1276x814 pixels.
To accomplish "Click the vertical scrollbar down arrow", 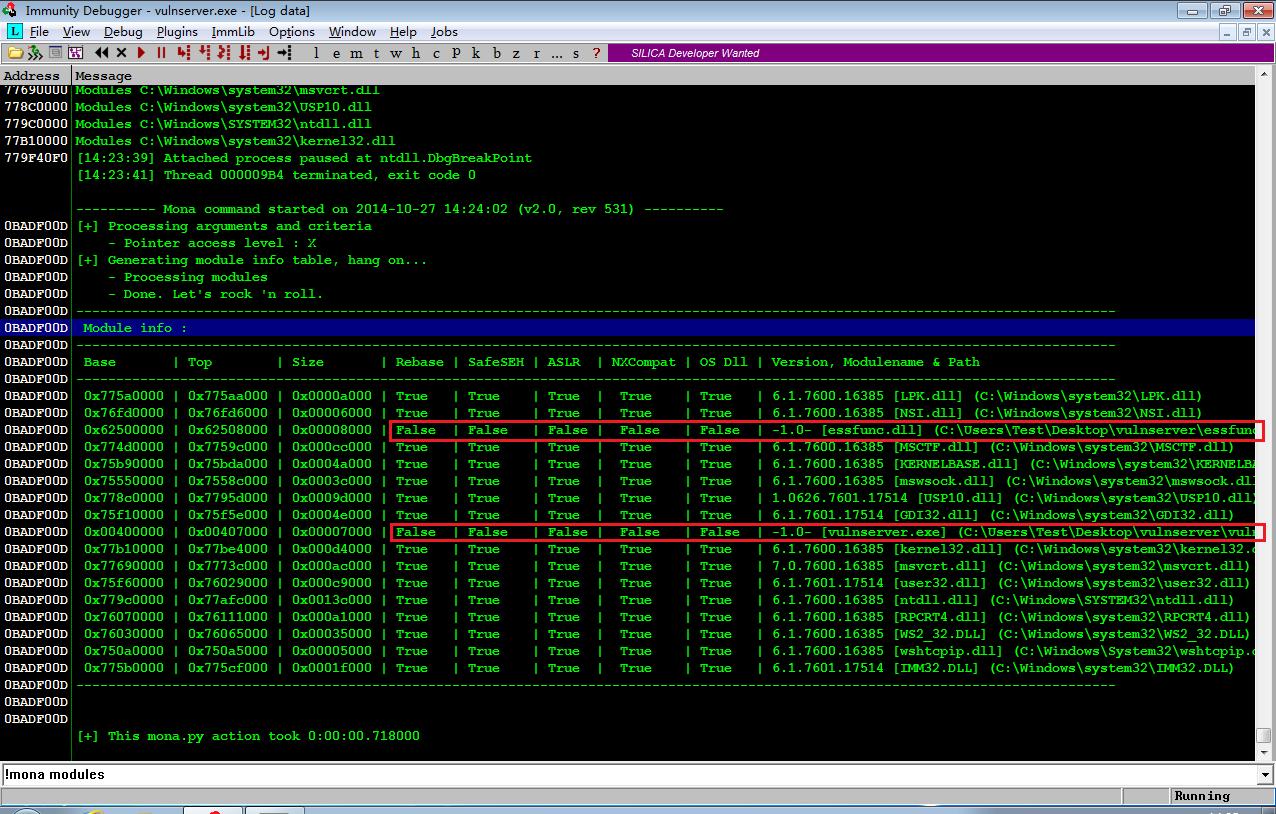I will tap(1264, 752).
